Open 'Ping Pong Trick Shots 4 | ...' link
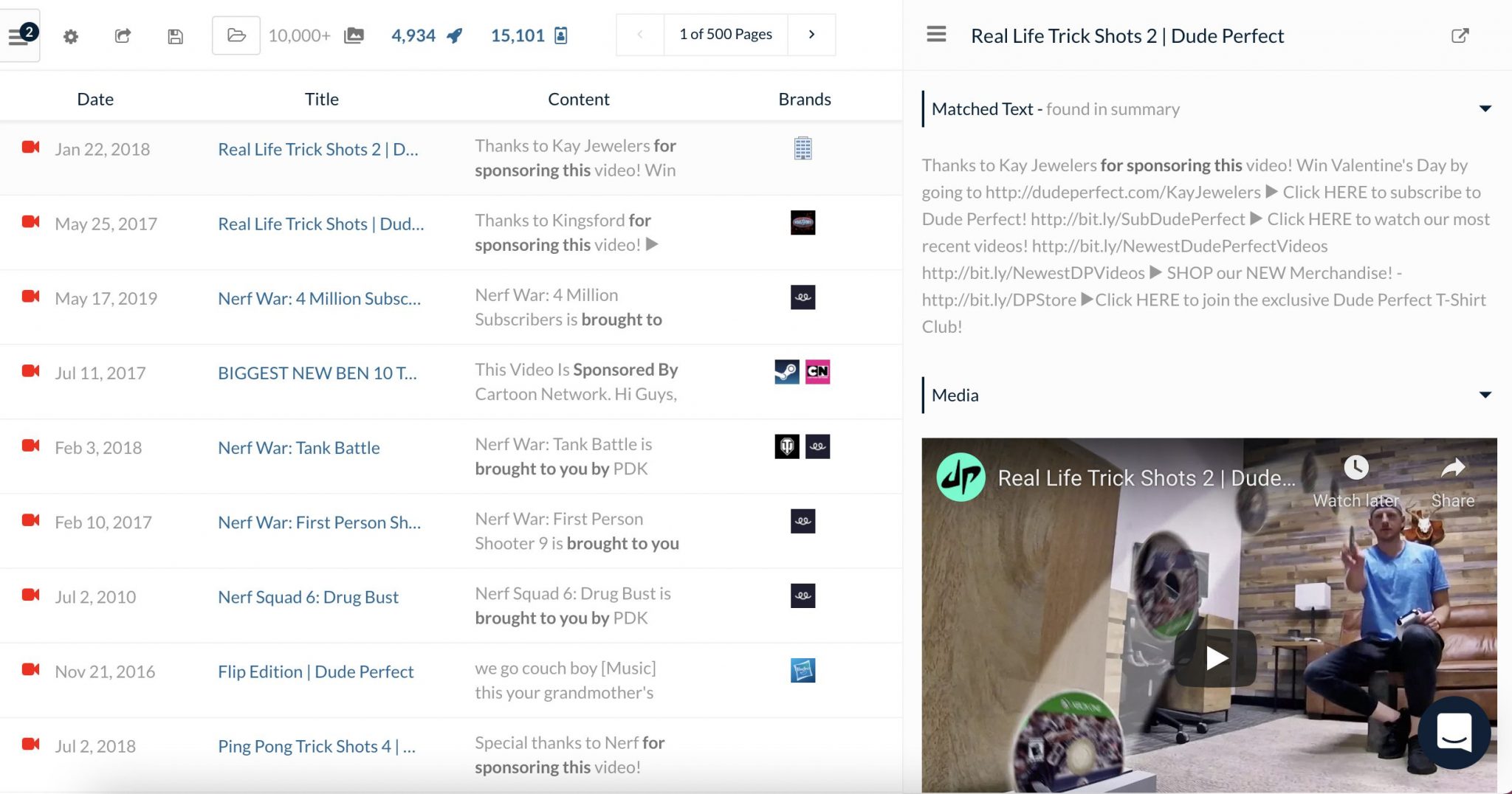The width and height of the screenshot is (1512, 794). (x=317, y=745)
